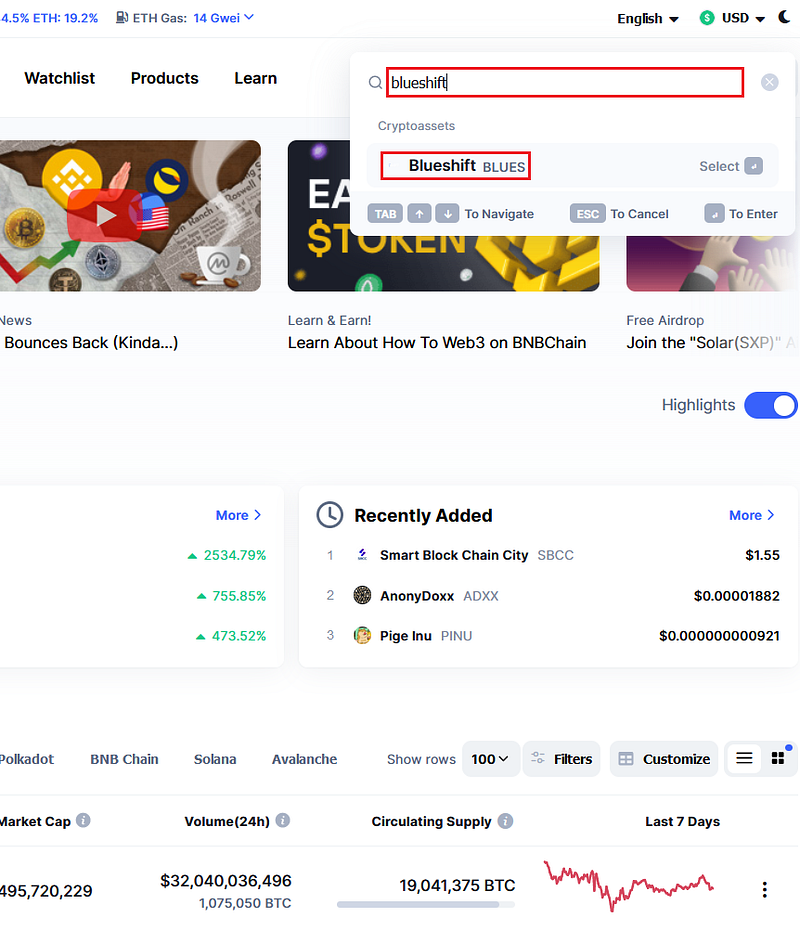Select the Solana tab
Viewport: 800px width, 932px height.
click(215, 759)
